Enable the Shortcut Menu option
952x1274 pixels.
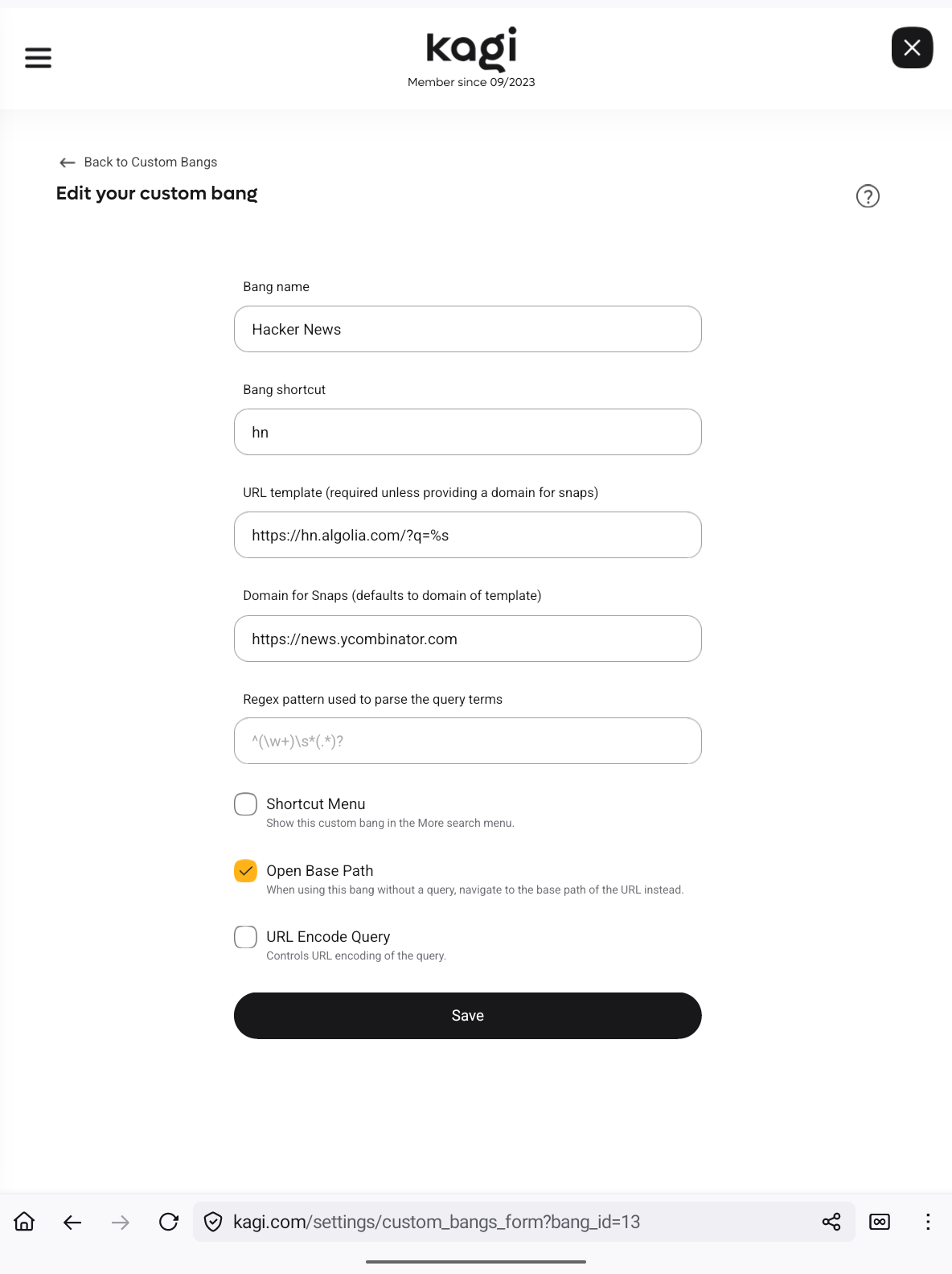(245, 803)
